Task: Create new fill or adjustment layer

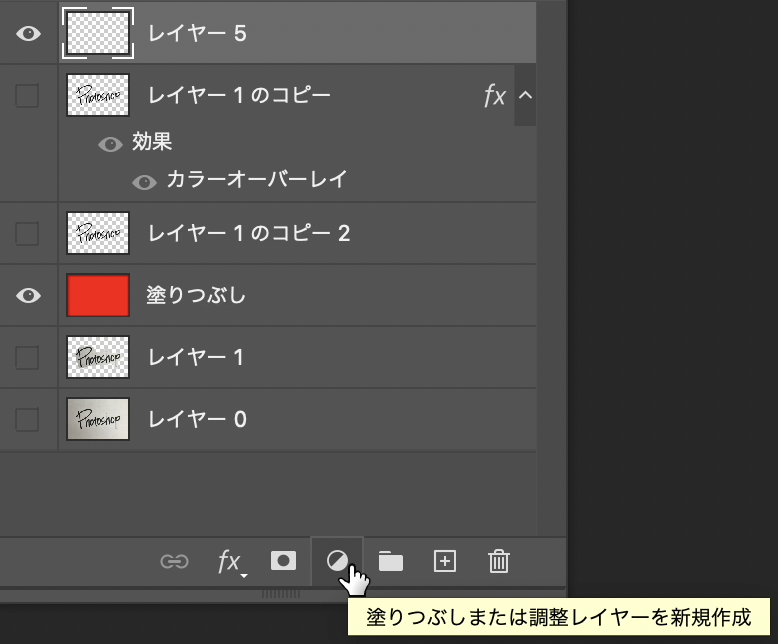Action: coord(337,562)
